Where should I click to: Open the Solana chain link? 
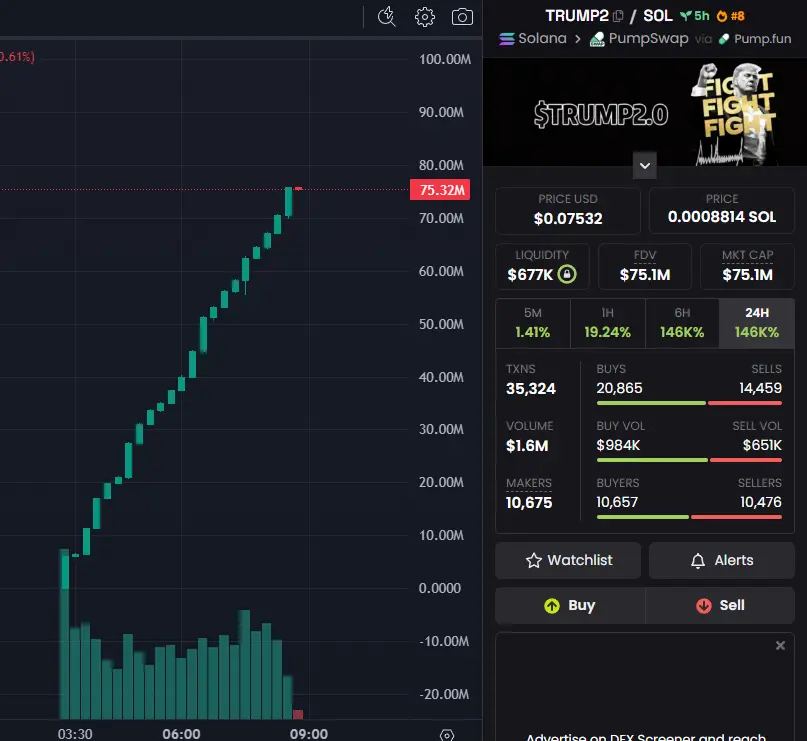coord(533,39)
